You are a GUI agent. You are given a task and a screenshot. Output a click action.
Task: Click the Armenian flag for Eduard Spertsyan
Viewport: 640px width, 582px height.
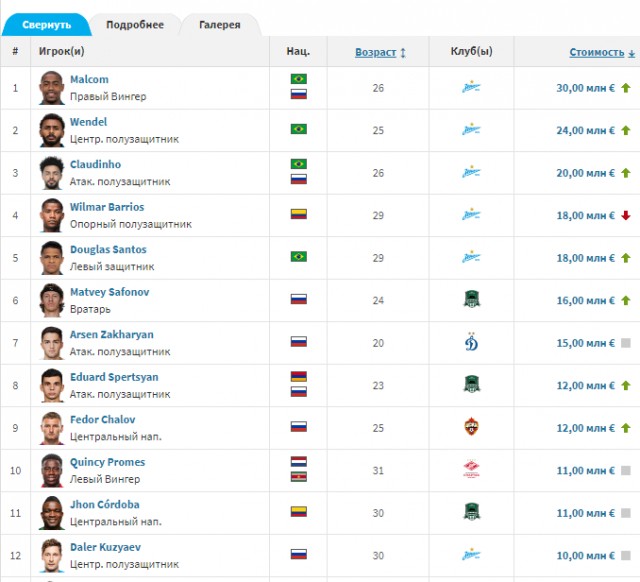pos(299,376)
